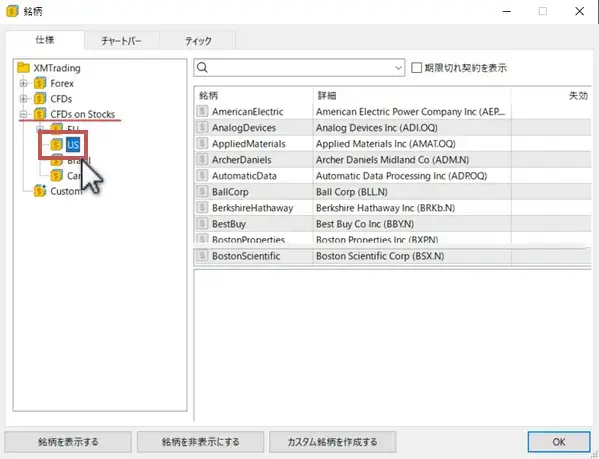599x459 pixels.
Task: Select the BostonScientific symbol name
Action: tap(246, 256)
